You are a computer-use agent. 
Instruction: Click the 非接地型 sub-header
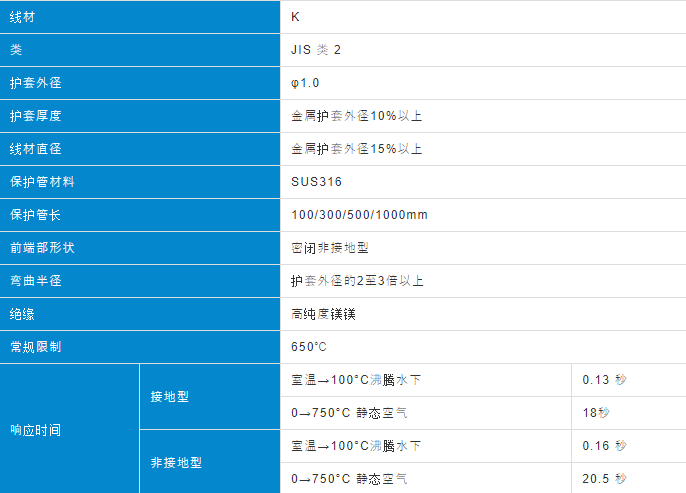tap(176, 462)
